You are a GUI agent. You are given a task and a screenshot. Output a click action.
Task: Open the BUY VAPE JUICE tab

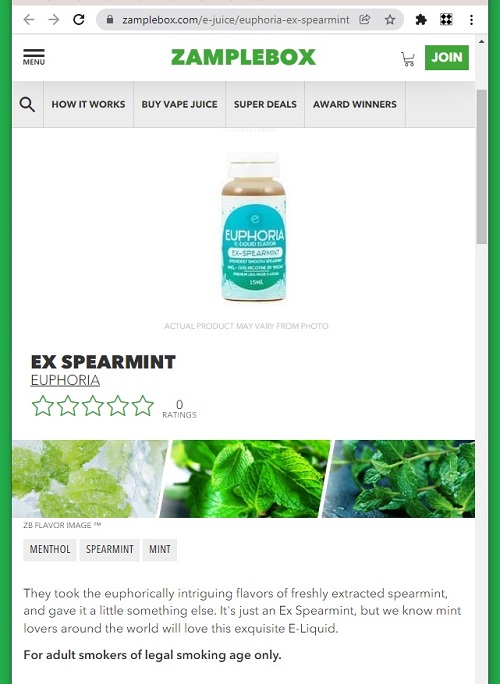pyautogui.click(x=179, y=105)
